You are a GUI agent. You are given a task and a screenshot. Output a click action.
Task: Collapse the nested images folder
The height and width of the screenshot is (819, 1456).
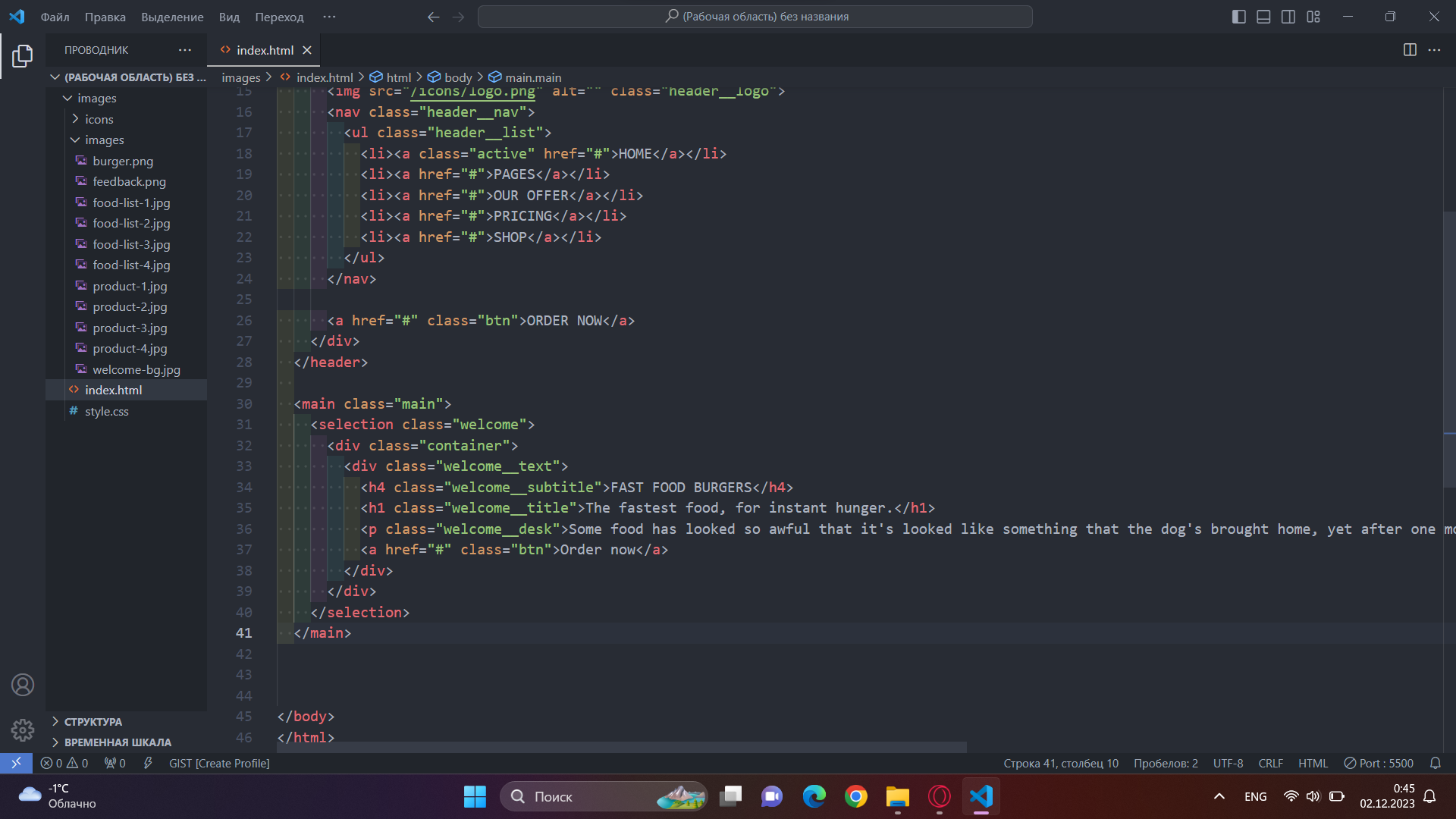point(75,140)
